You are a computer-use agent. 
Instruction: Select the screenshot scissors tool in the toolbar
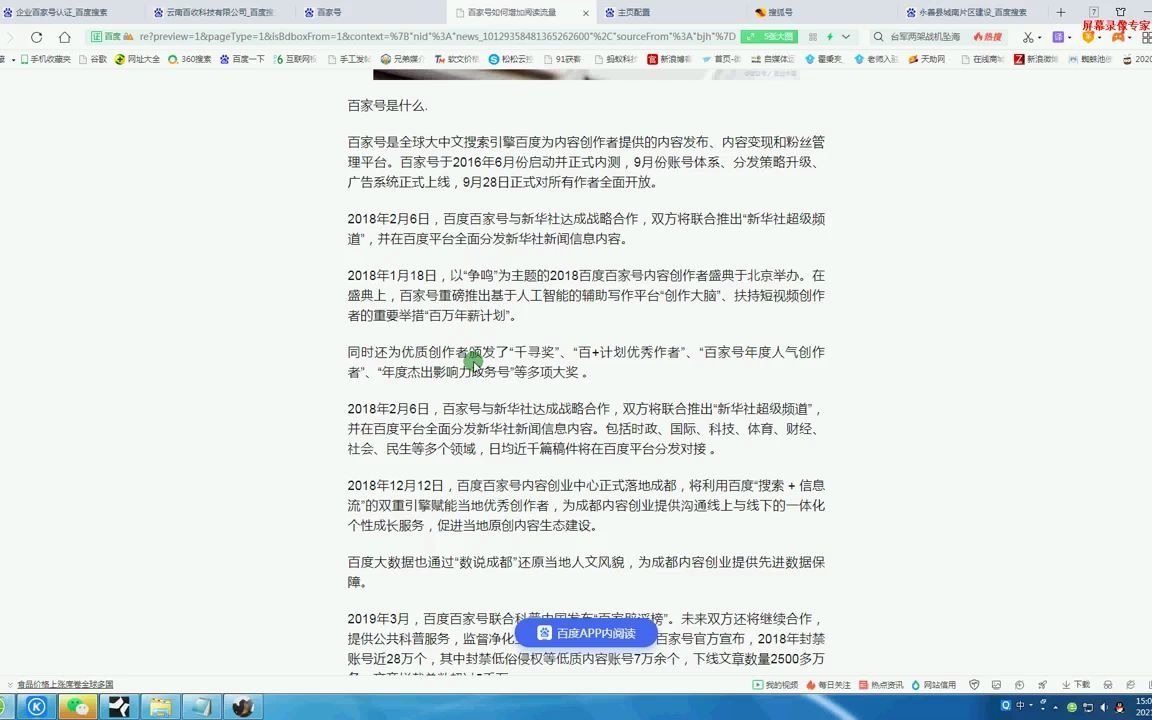click(x=1027, y=36)
